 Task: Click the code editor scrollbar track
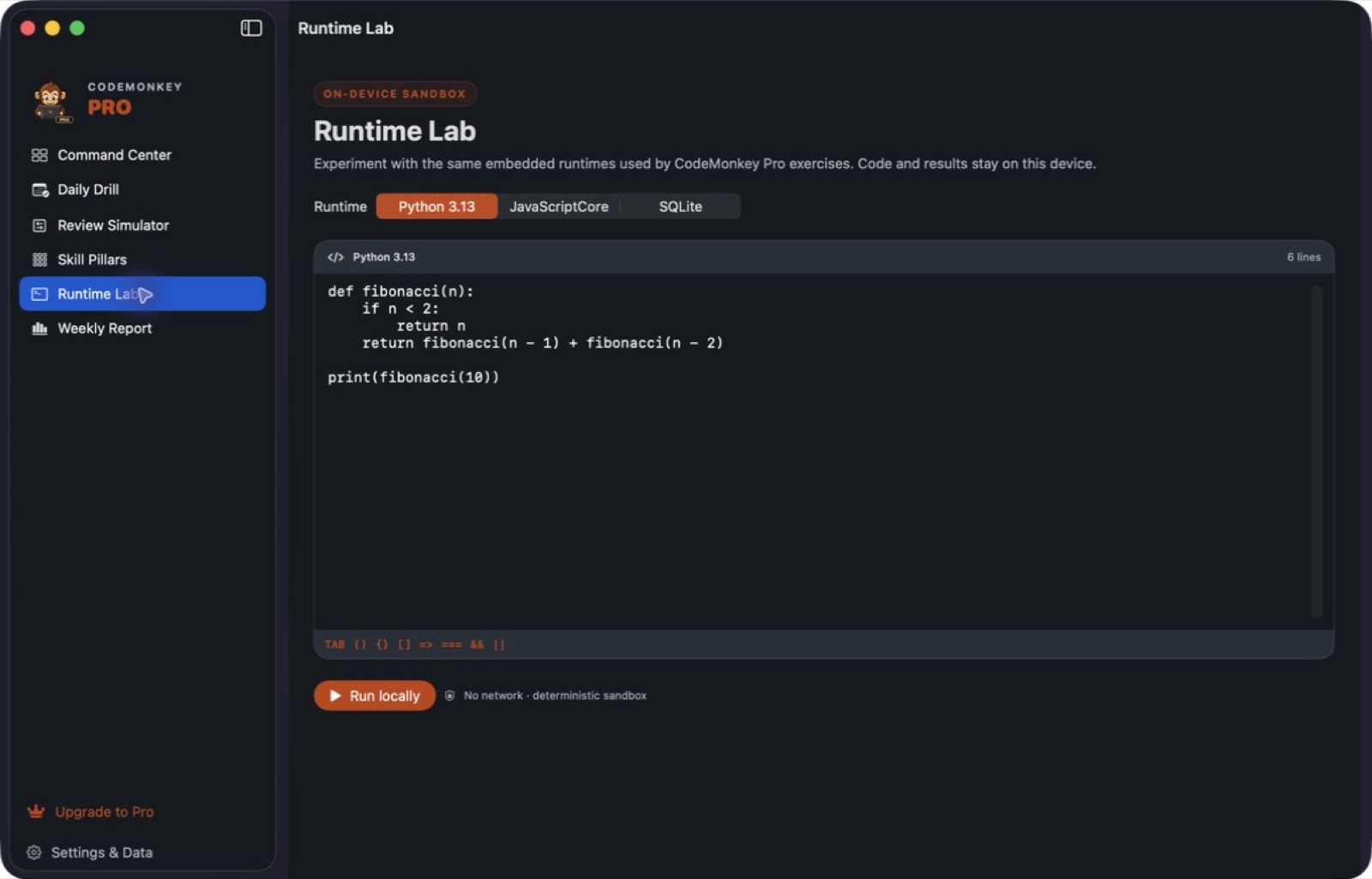pos(1316,451)
